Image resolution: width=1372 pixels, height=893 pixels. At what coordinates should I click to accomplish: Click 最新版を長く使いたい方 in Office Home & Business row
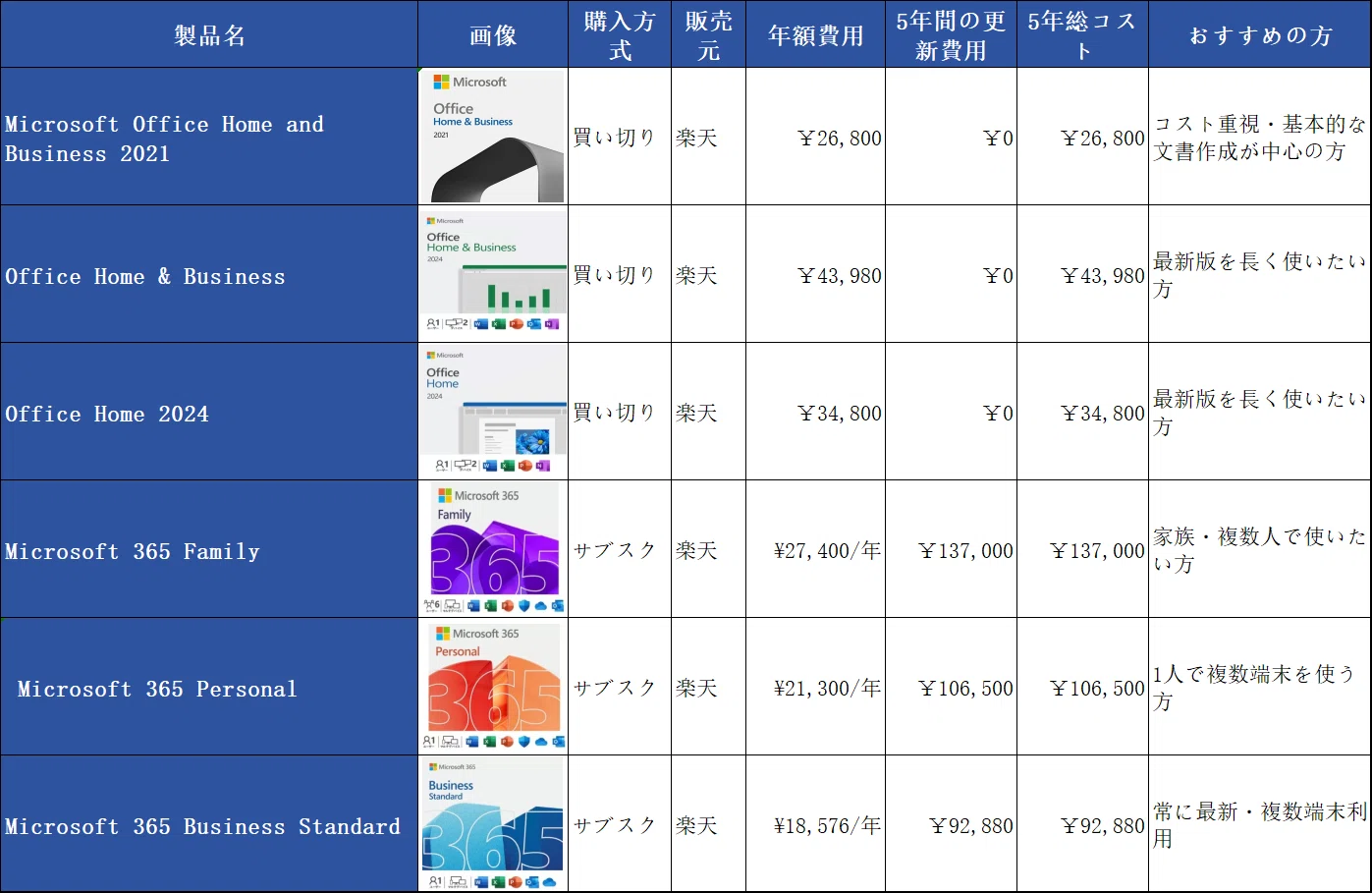[x=1260, y=274]
